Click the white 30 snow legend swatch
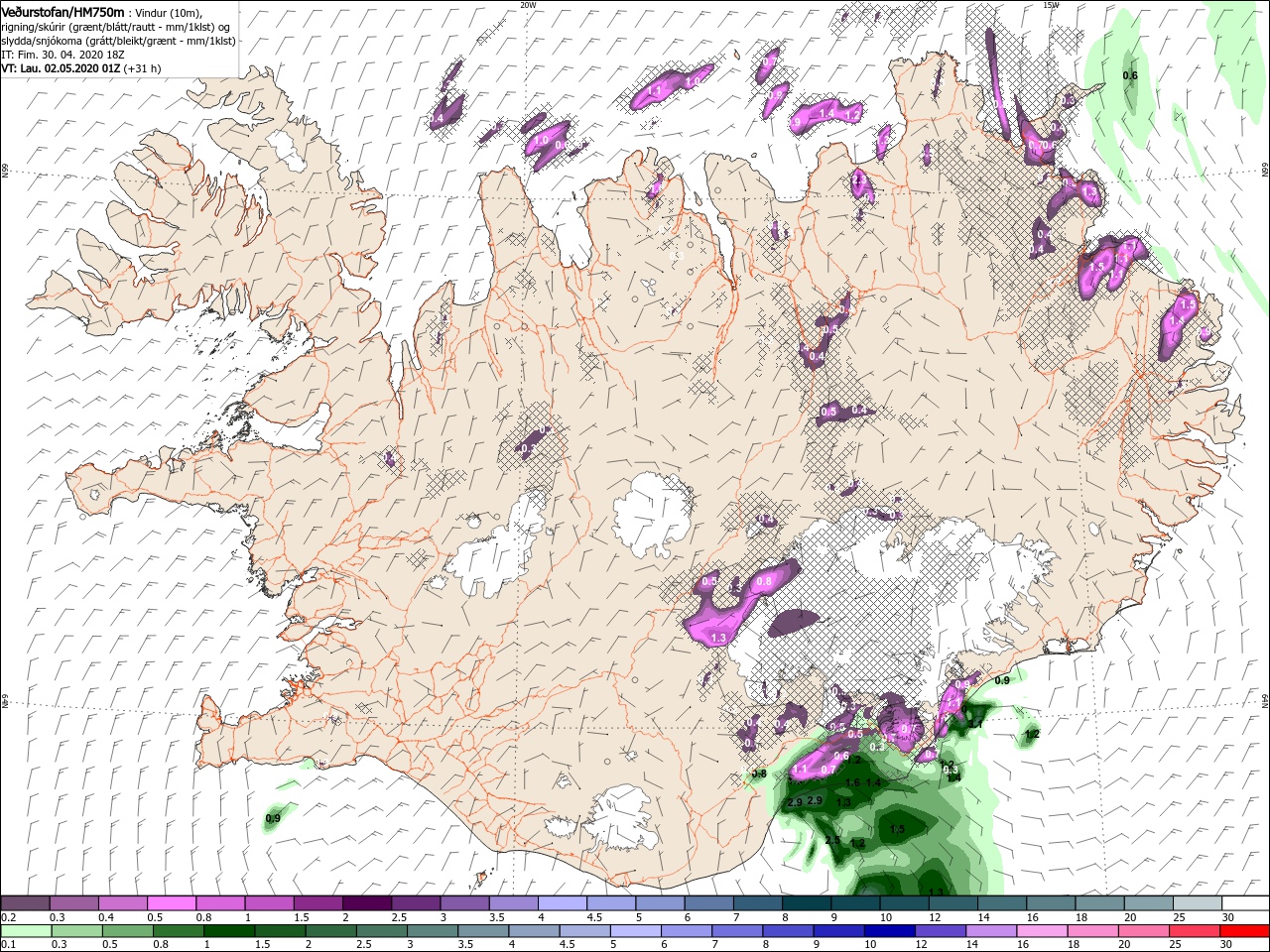This screenshot has width=1270, height=952. click(1244, 903)
